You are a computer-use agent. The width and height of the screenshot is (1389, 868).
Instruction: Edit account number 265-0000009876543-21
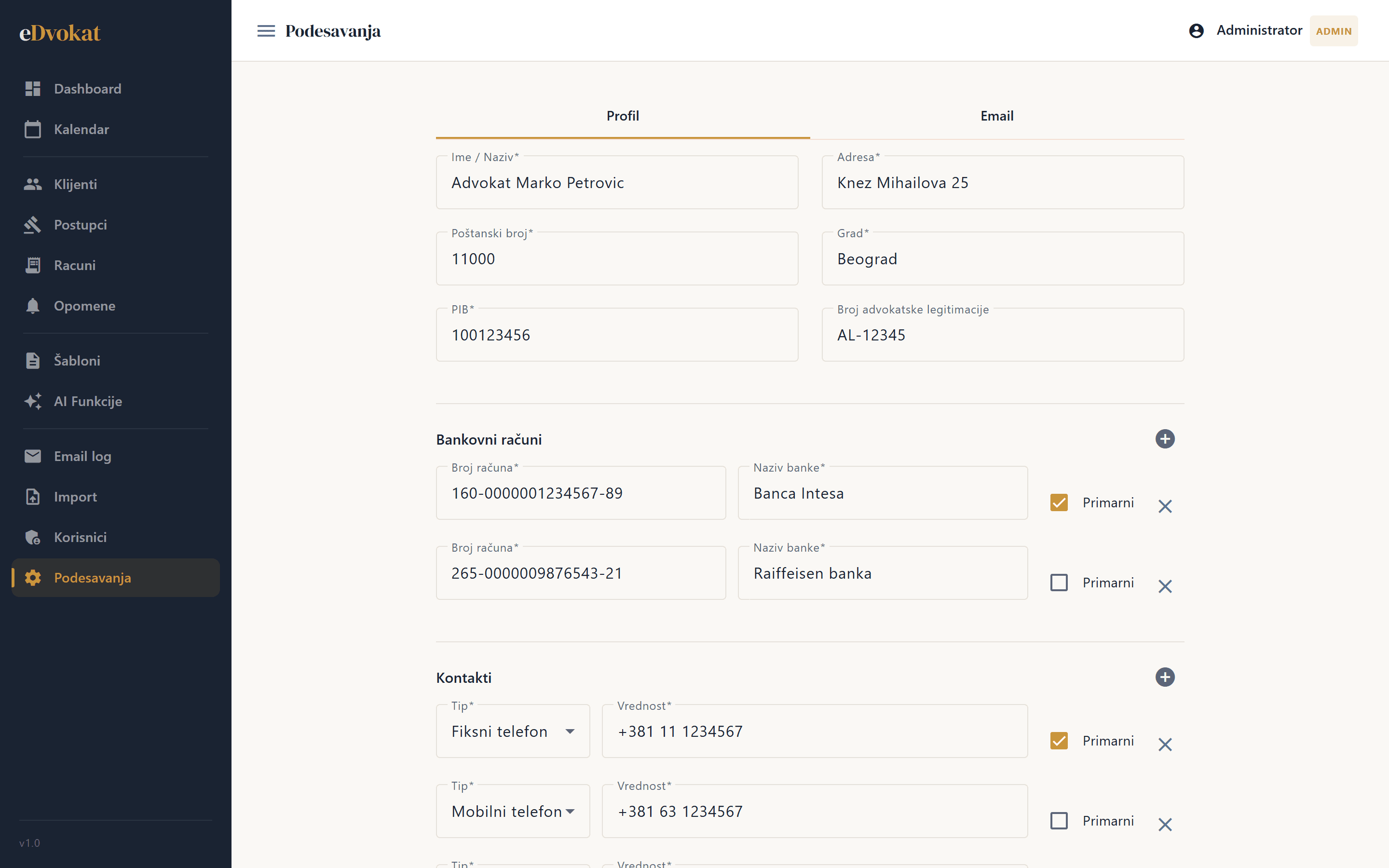pyautogui.click(x=581, y=573)
